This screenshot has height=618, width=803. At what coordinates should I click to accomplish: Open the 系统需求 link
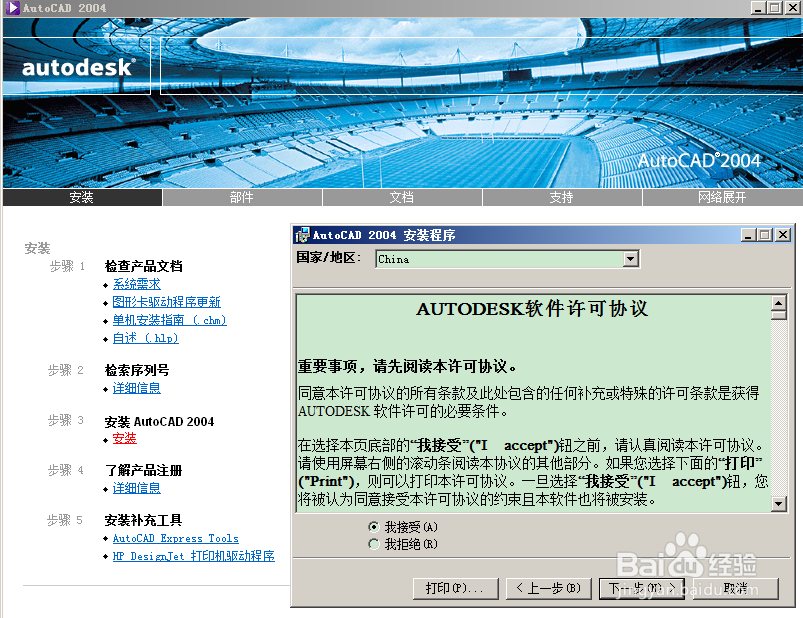pos(136,284)
